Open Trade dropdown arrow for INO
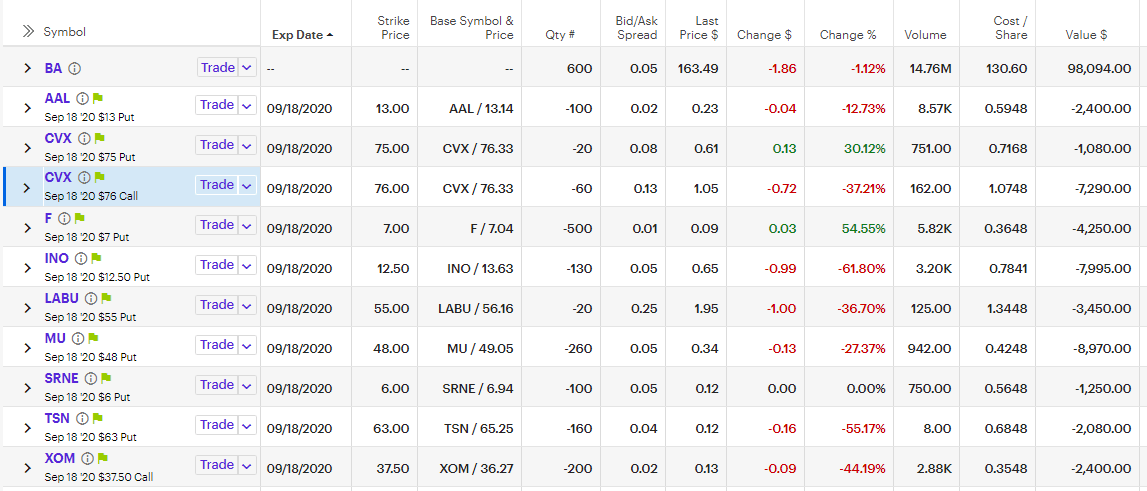This screenshot has height=491, width=1147. (247, 265)
